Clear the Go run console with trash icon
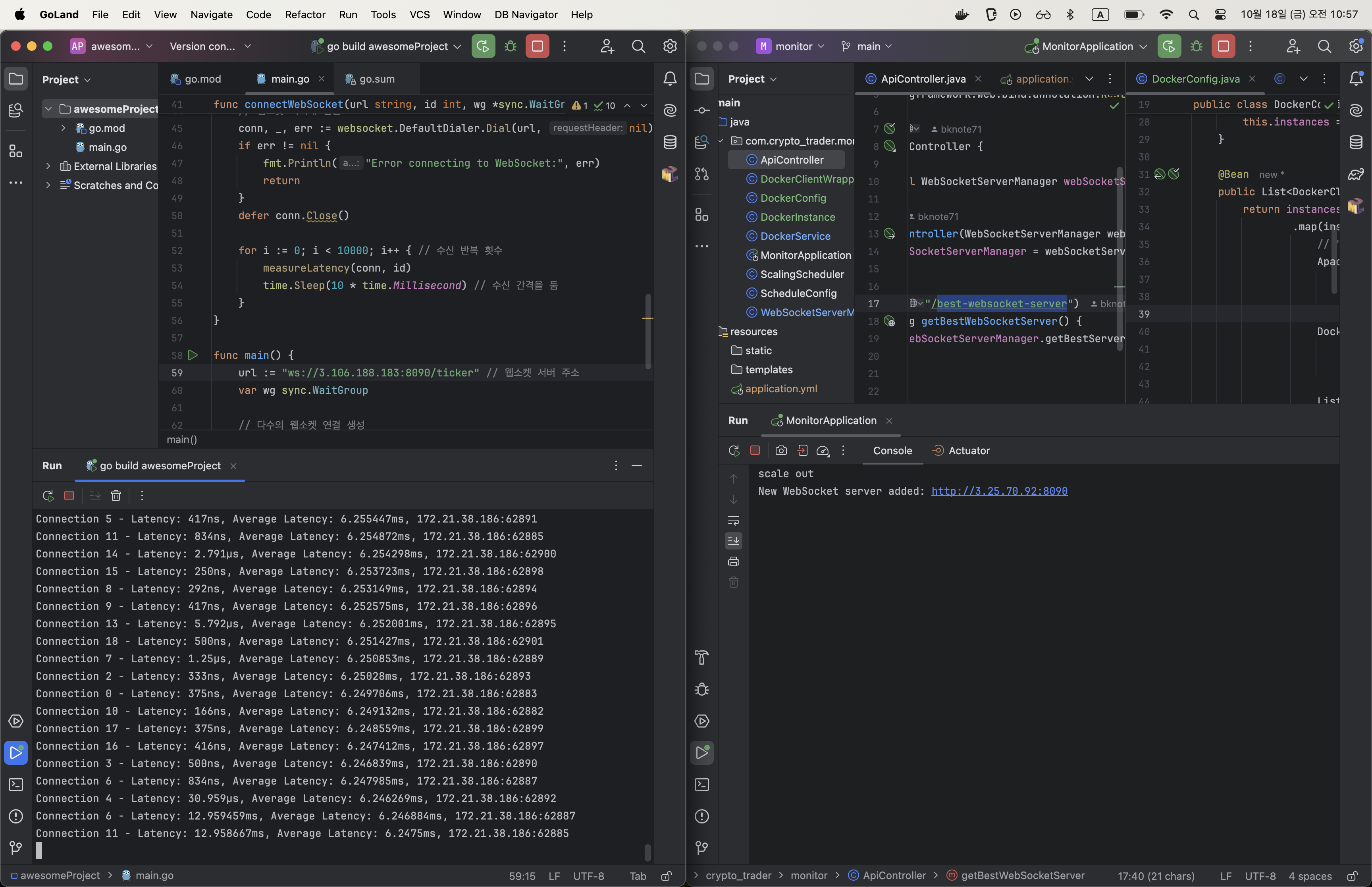 [x=116, y=496]
